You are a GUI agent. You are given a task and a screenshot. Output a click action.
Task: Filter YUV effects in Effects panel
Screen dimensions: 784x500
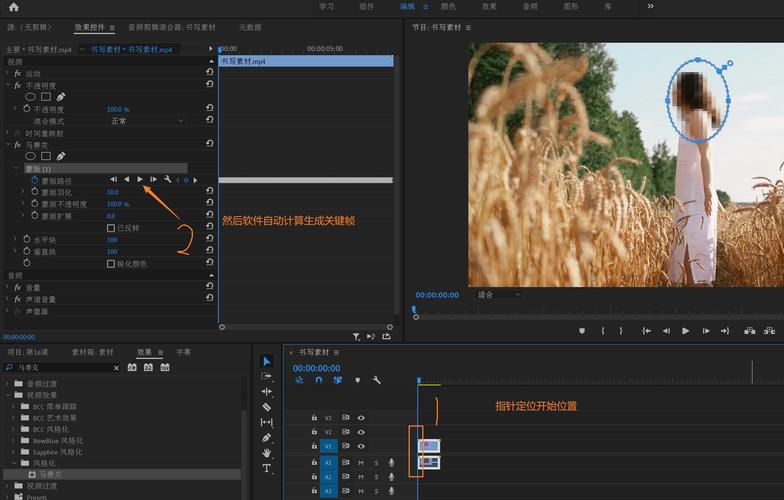(165, 368)
